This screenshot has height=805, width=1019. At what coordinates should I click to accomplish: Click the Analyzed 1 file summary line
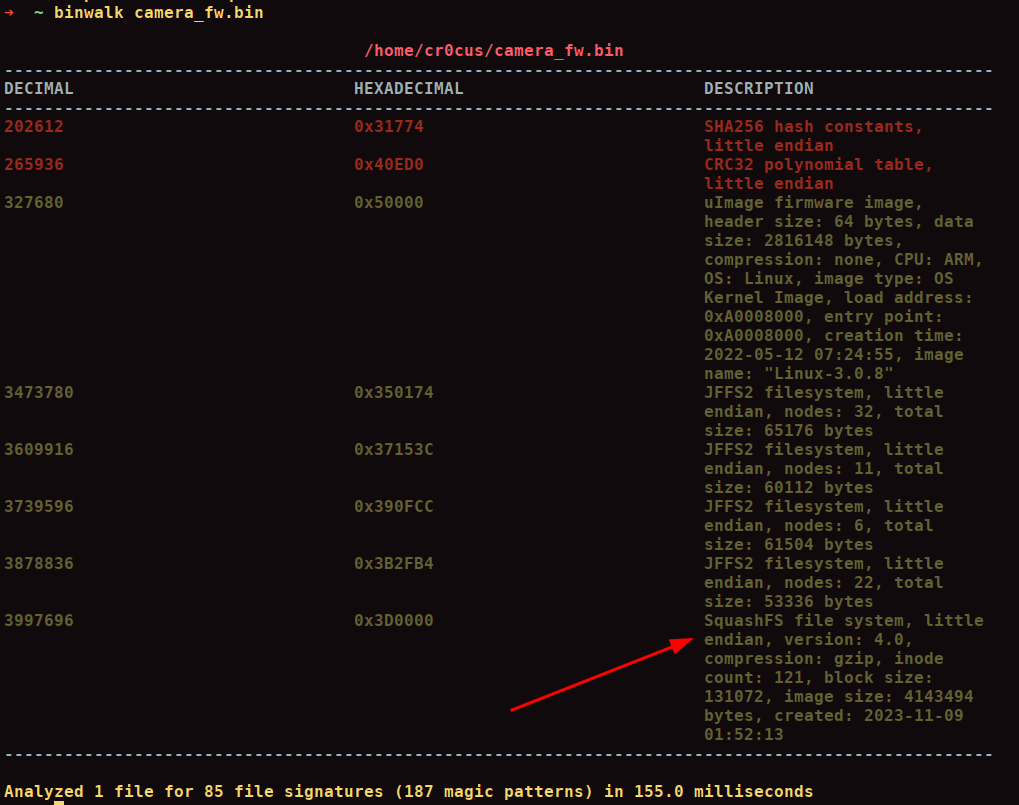pos(409,791)
